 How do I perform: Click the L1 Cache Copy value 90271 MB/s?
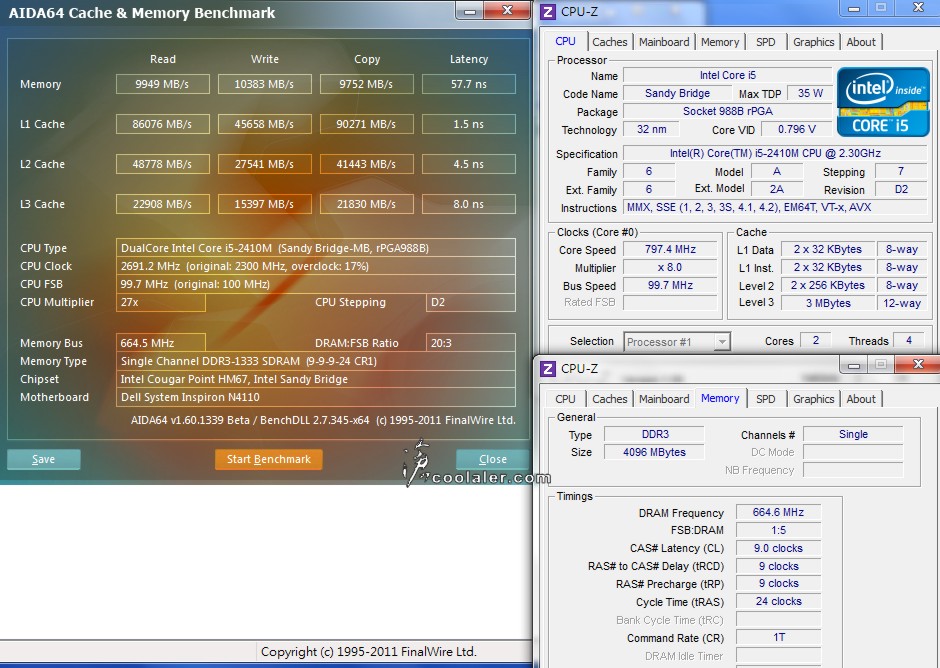pos(366,124)
